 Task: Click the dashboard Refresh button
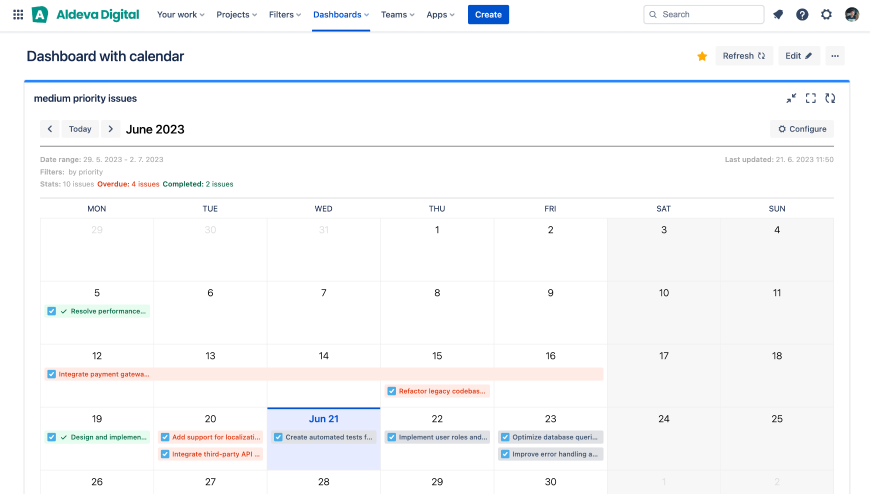(x=744, y=56)
